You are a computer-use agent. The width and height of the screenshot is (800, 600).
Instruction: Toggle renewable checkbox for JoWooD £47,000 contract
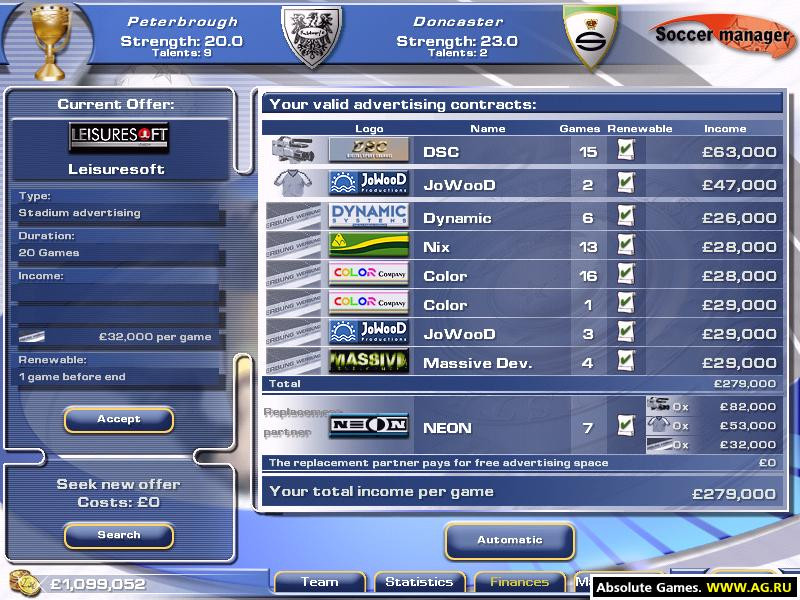click(x=626, y=183)
